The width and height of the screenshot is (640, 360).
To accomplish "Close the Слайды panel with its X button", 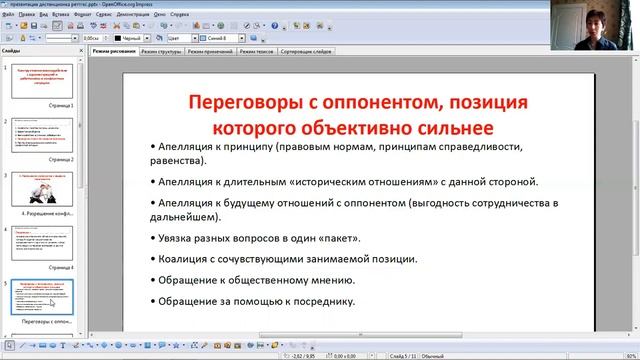I will point(81,51).
